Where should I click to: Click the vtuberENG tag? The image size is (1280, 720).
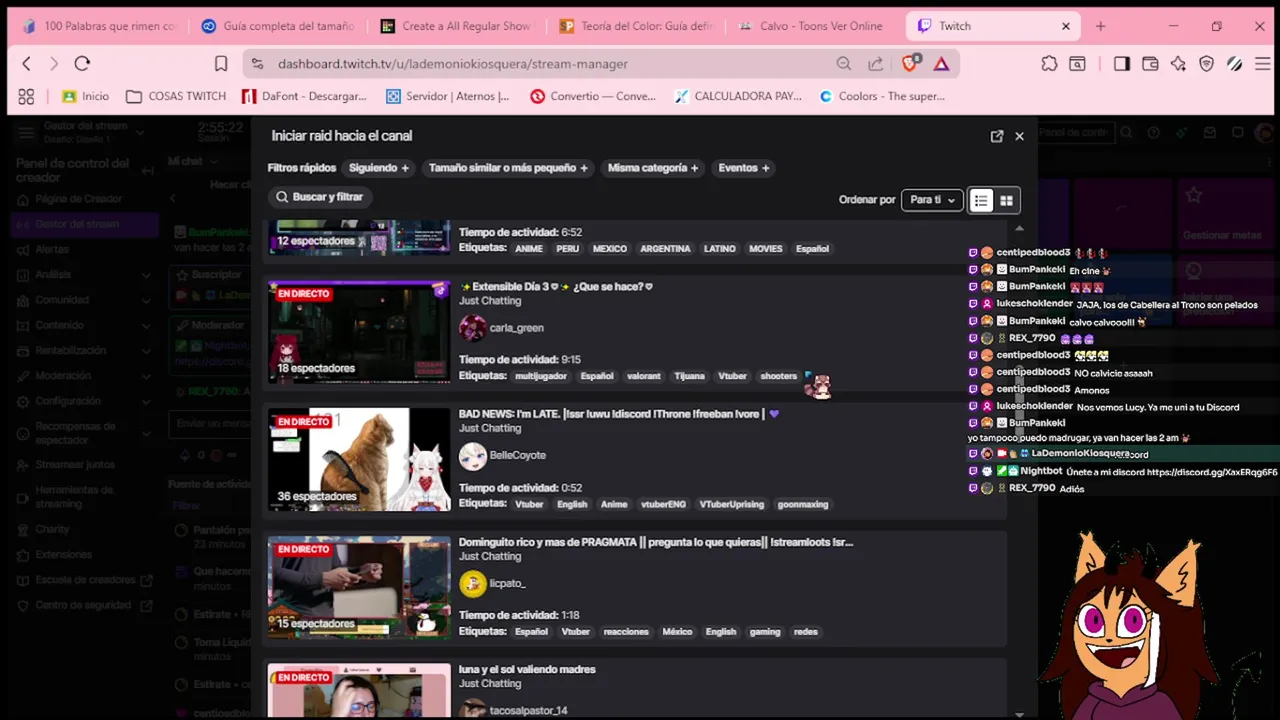tap(664, 504)
